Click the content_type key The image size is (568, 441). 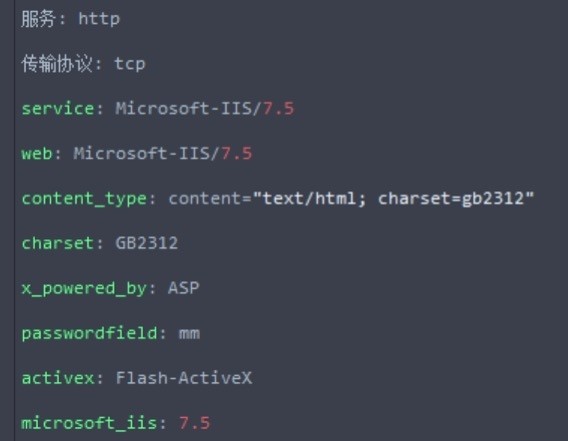84,199
